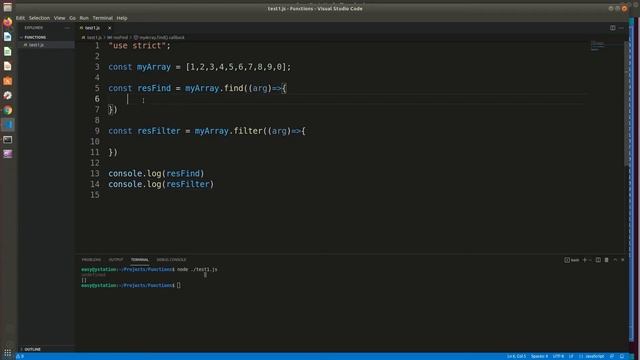Image resolution: width=640 pixels, height=360 pixels.
Task: Open the View menu
Action: (x=60, y=18)
